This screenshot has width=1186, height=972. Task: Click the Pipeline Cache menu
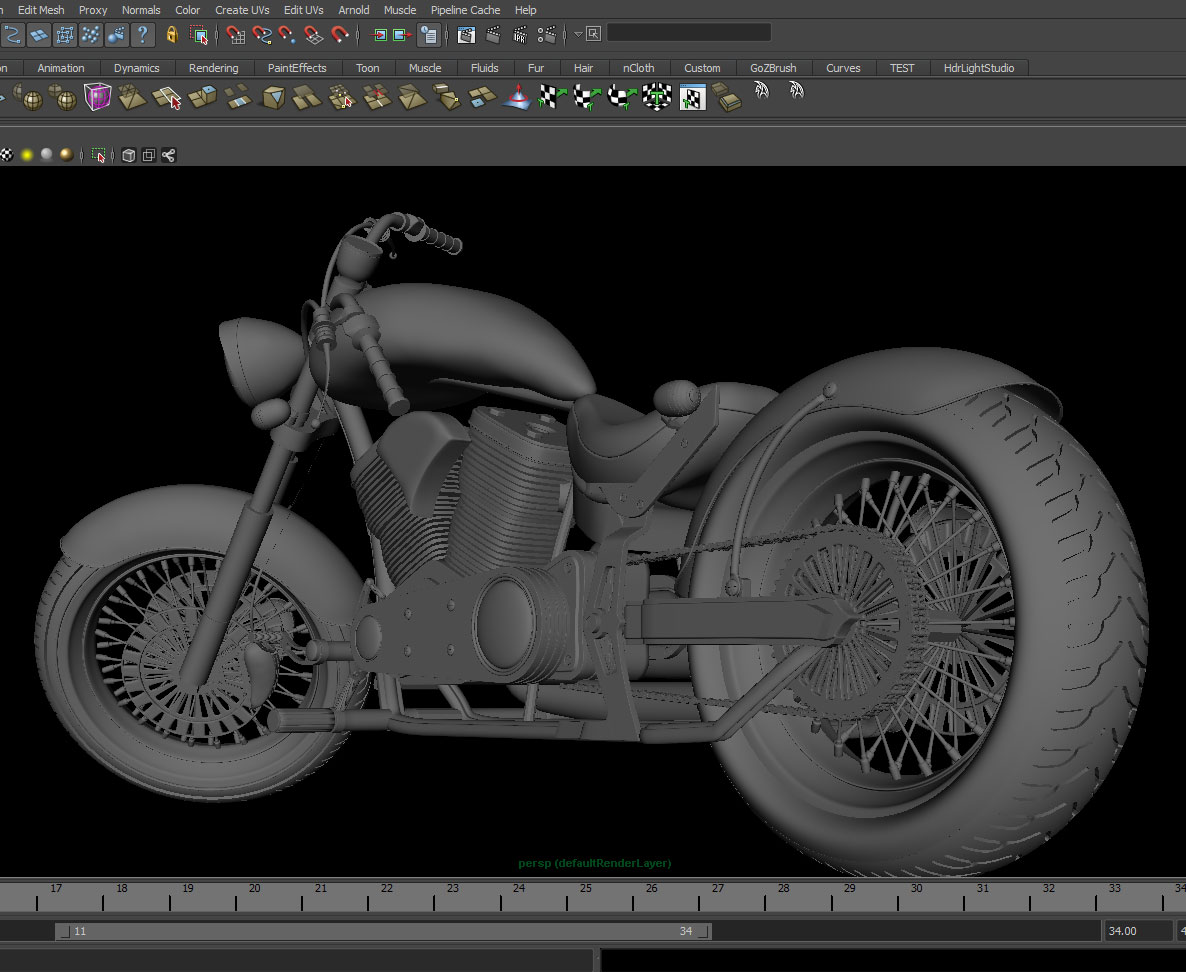465,10
